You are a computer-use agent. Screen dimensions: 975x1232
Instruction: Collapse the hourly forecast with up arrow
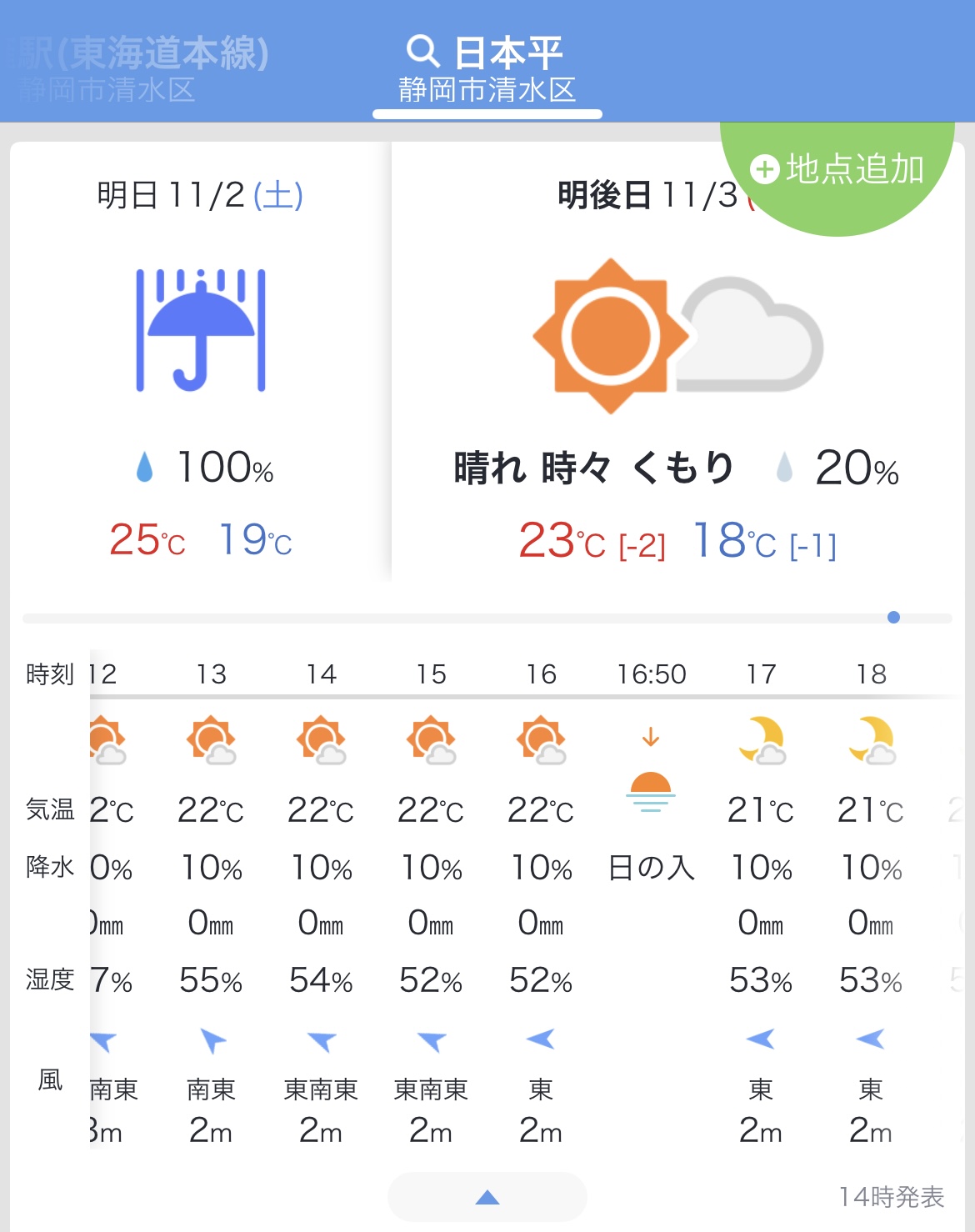487,1197
